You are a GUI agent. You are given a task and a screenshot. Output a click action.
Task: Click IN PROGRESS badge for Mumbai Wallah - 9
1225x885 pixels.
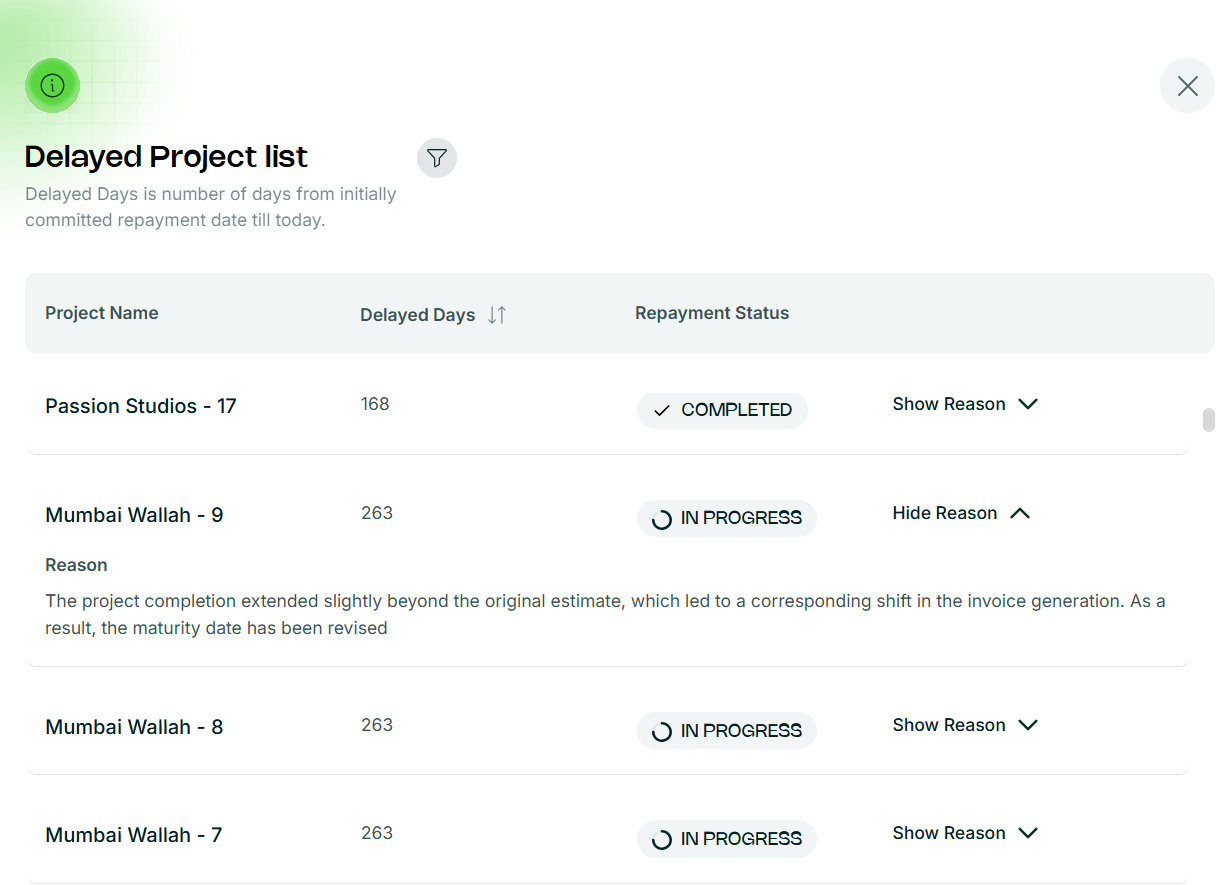[x=727, y=518]
